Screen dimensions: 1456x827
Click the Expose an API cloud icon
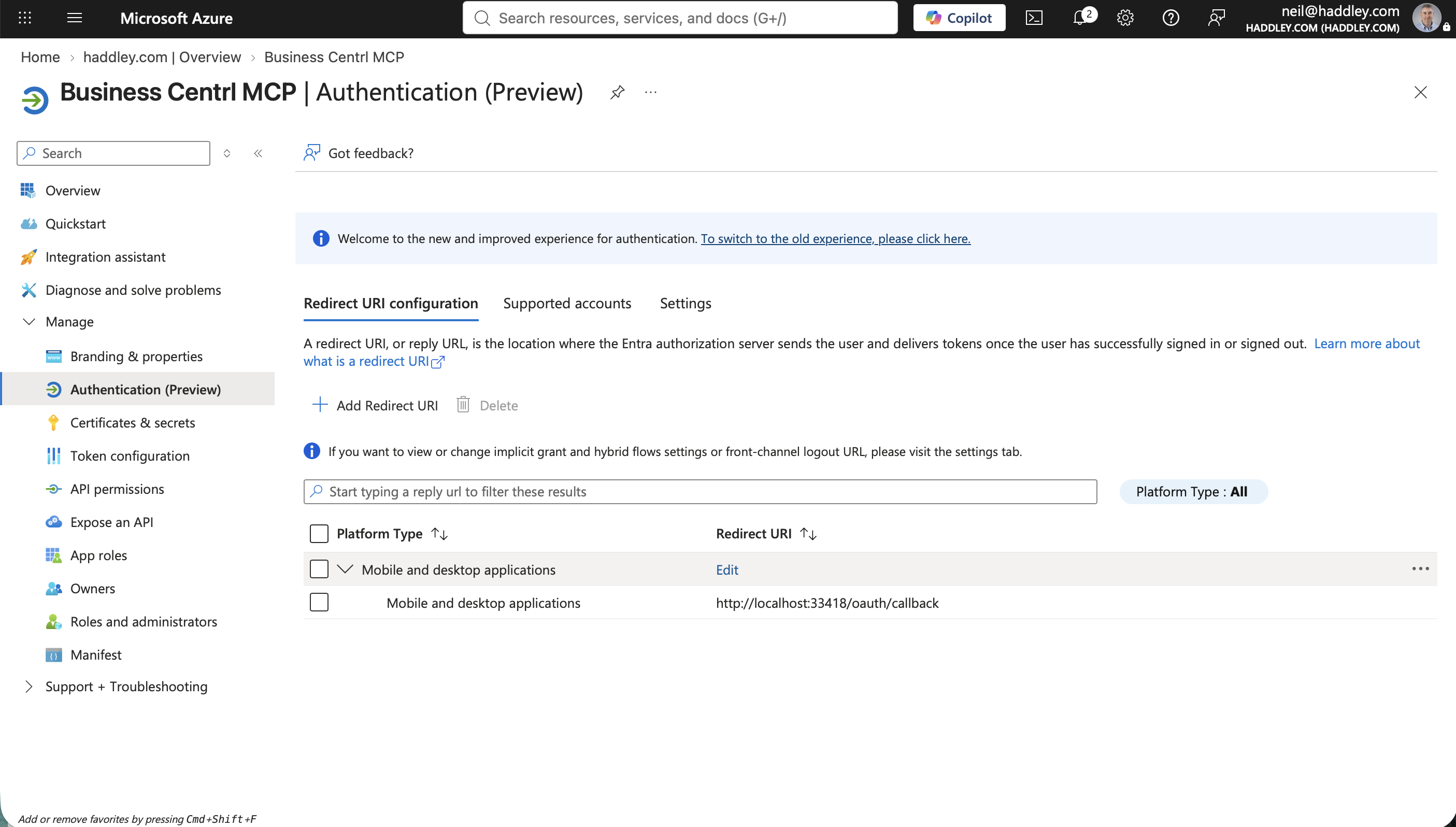coord(53,522)
